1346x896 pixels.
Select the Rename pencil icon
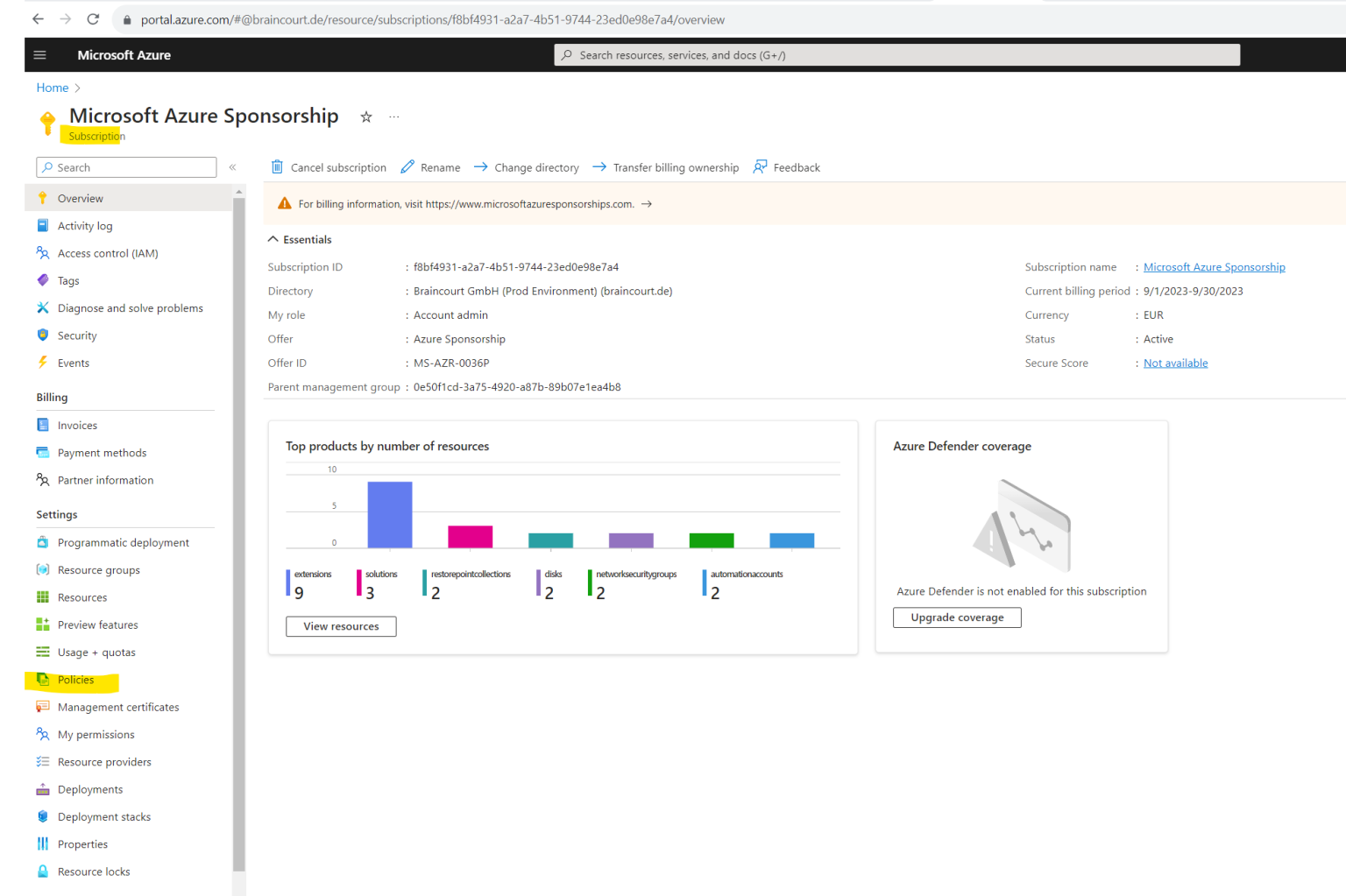pyautogui.click(x=407, y=166)
